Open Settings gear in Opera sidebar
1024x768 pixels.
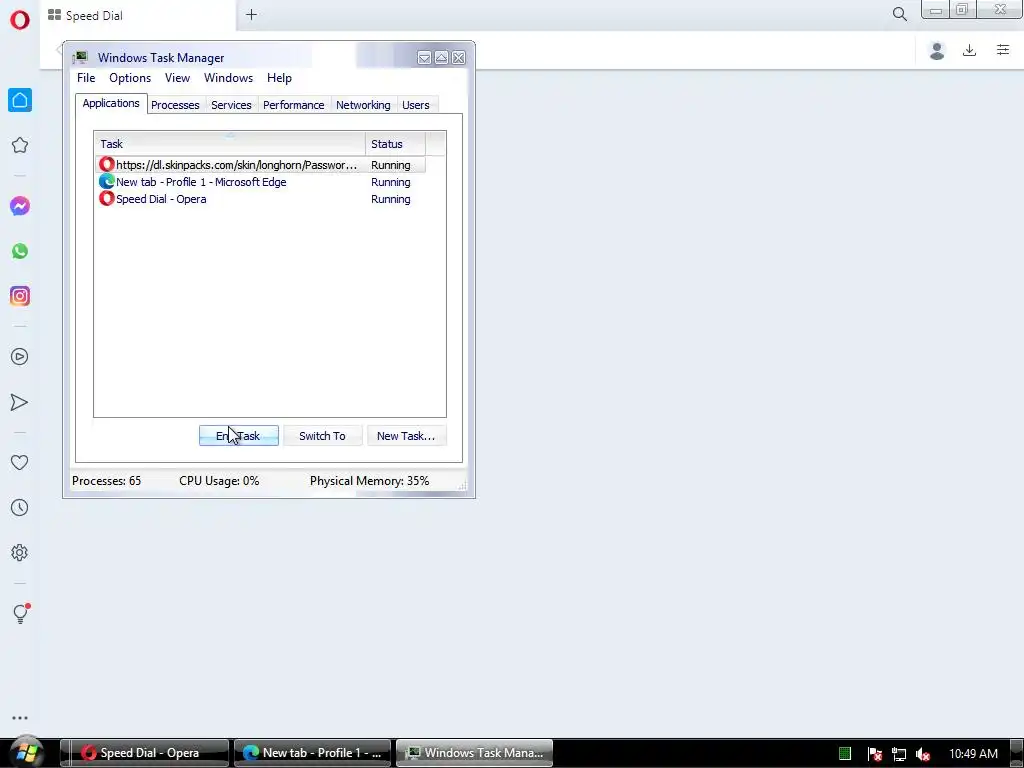(x=20, y=552)
